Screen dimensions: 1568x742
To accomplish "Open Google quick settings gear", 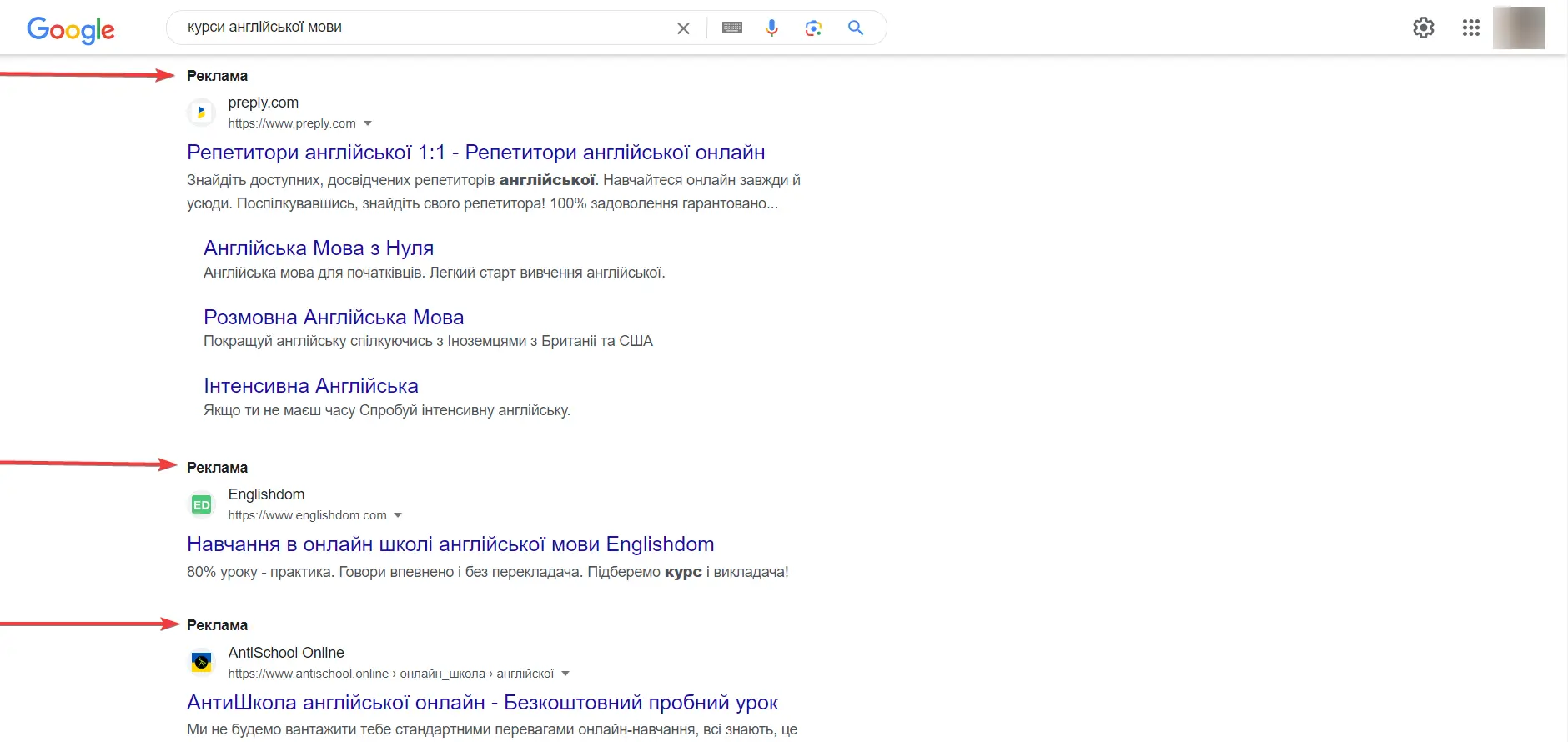I will pyautogui.click(x=1424, y=28).
